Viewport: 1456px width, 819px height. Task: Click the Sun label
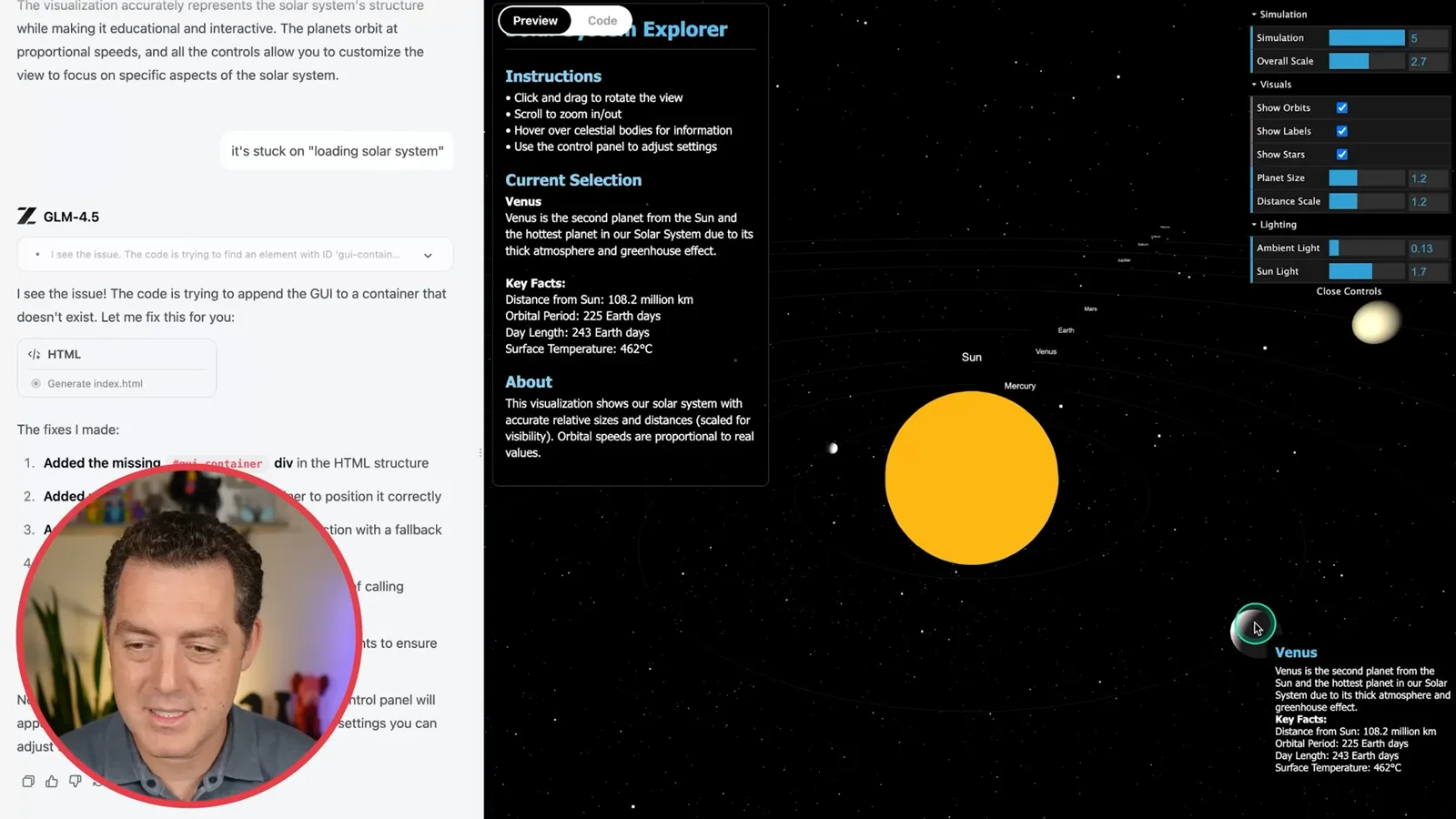pos(971,357)
